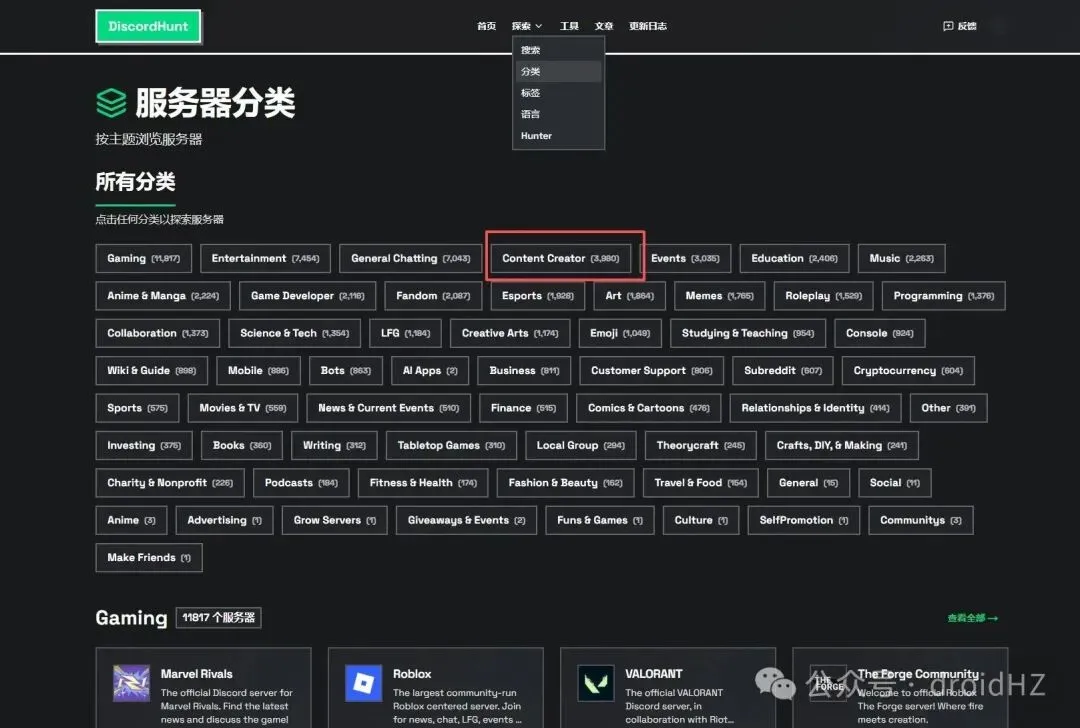1080x728 pixels.
Task: Select the Music category
Action: (x=900, y=258)
